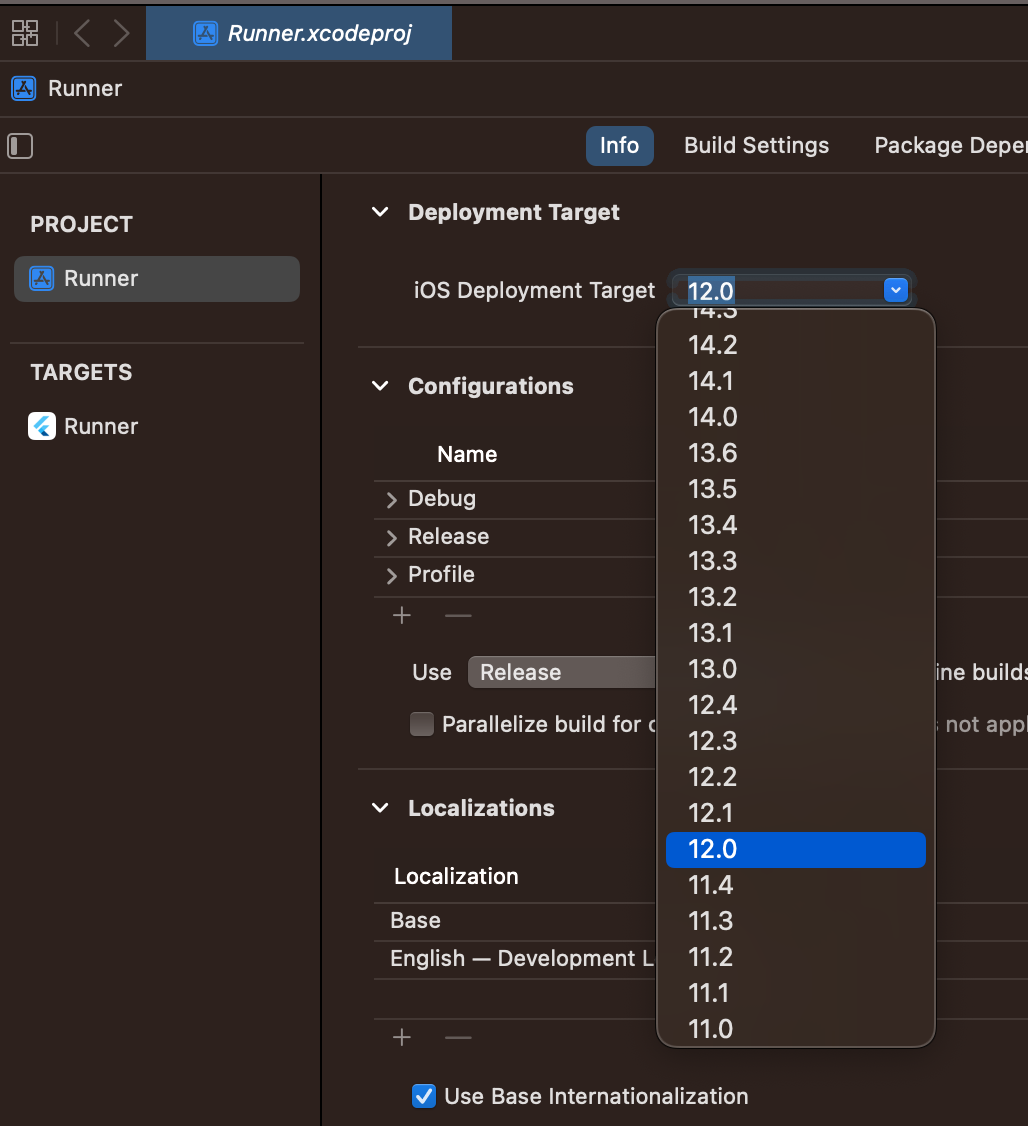Select Runner under PROJECT
The height and width of the screenshot is (1126, 1028).
coord(157,279)
